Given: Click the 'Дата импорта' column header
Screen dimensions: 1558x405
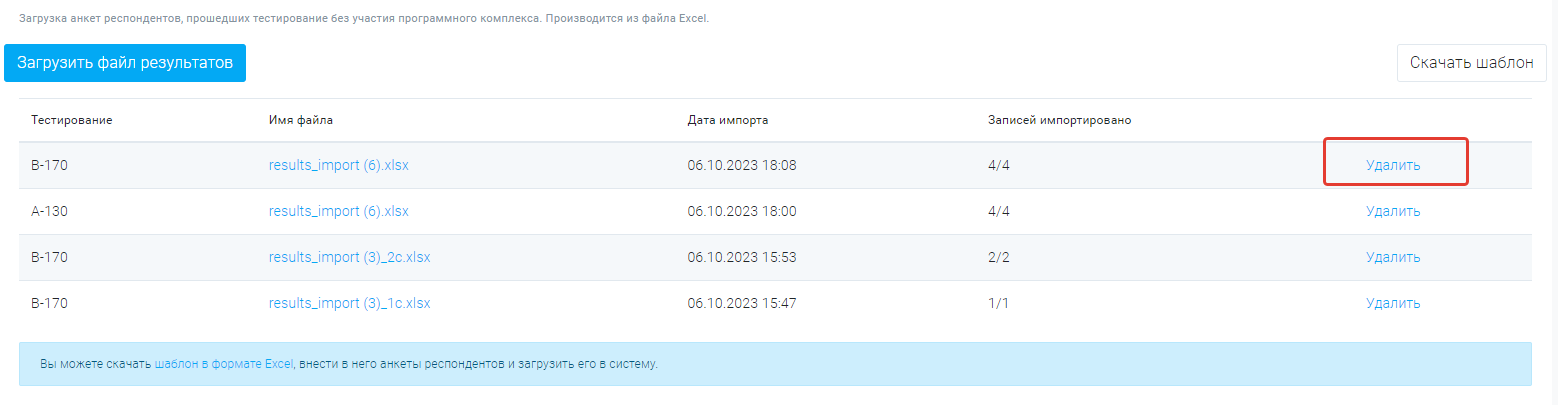Looking at the screenshot, I should tap(728, 121).
